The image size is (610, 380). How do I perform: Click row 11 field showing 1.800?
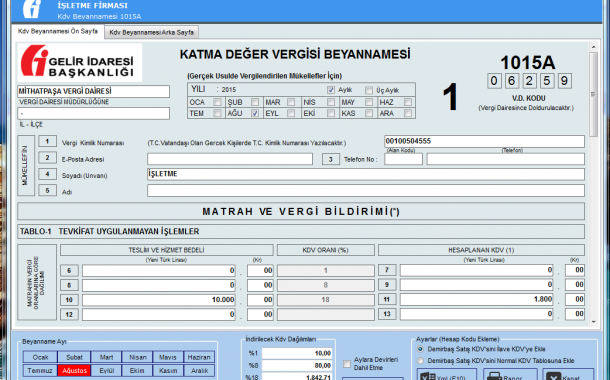click(x=477, y=299)
